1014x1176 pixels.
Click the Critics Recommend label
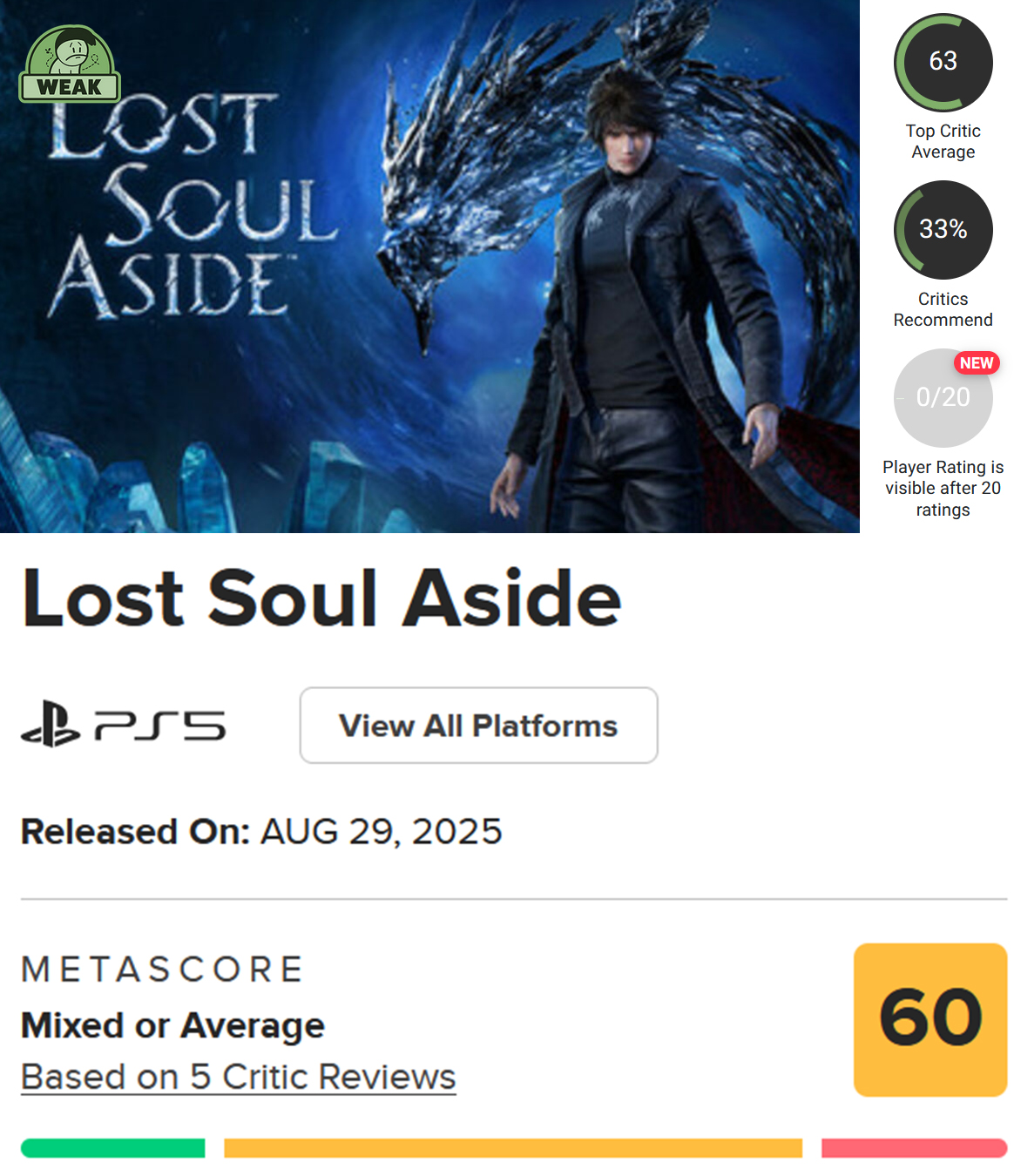coord(943,309)
